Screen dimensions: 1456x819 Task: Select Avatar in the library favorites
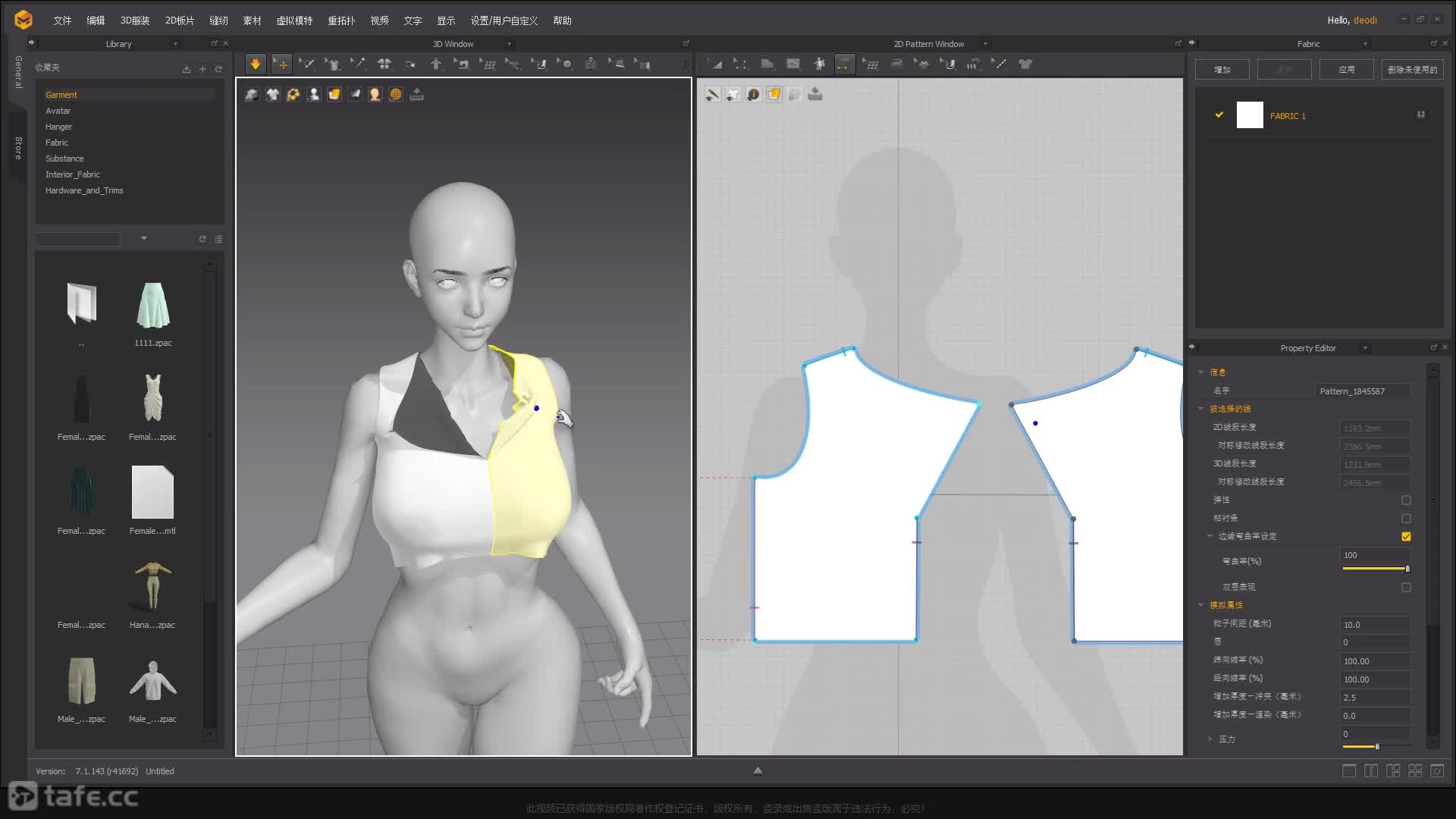point(58,111)
